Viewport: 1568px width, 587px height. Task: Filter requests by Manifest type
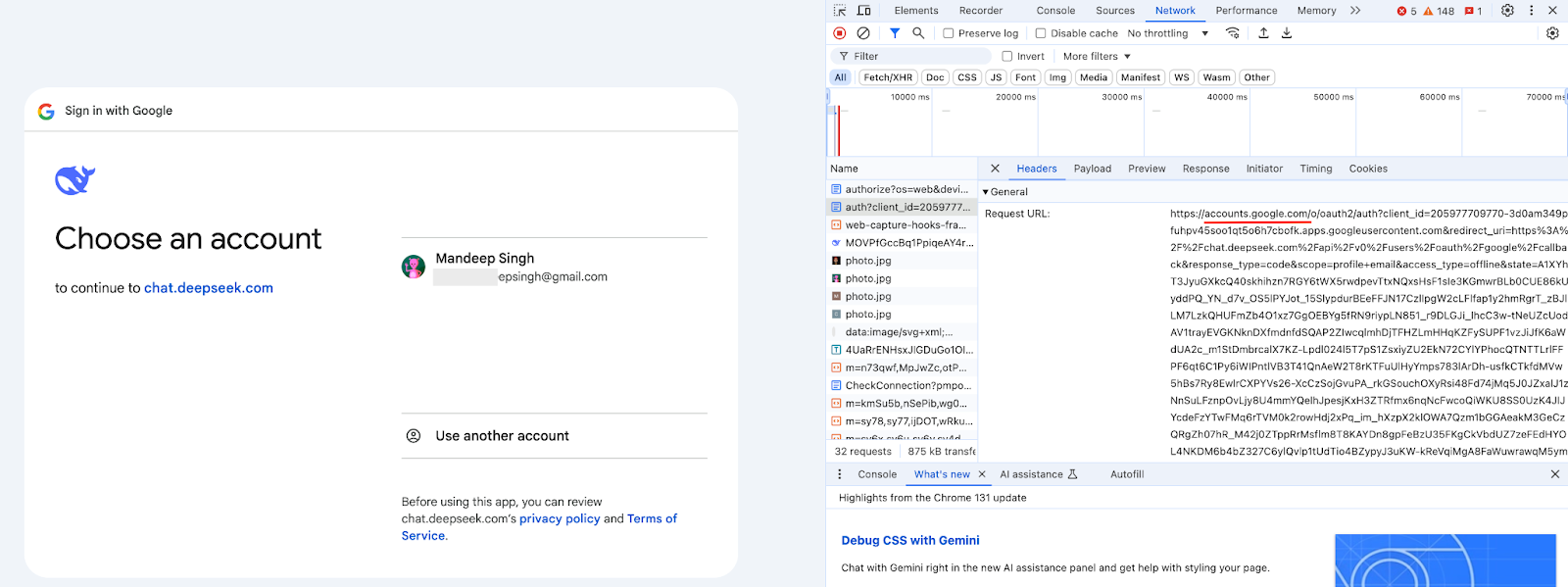click(1141, 77)
